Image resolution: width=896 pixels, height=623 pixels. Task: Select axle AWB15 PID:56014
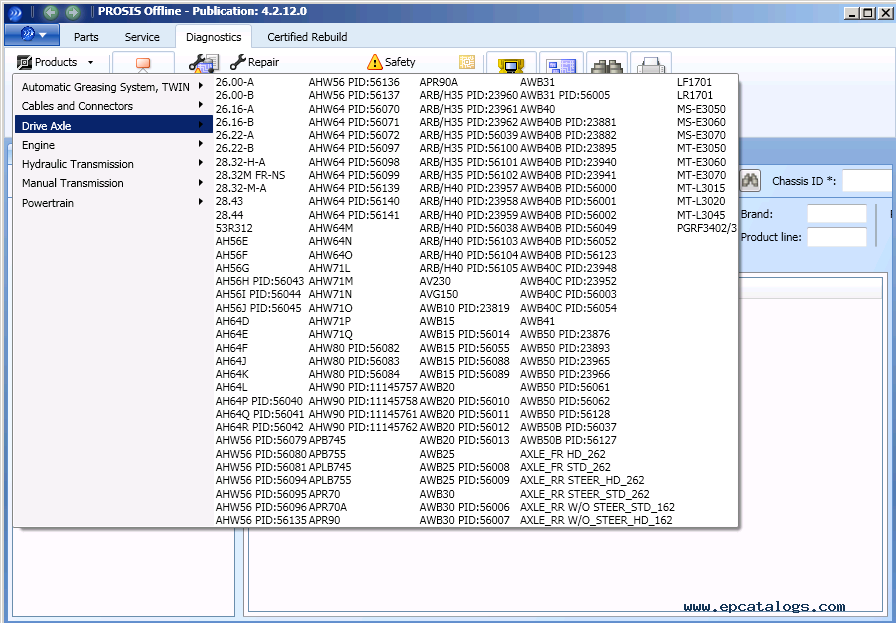[x=465, y=334]
